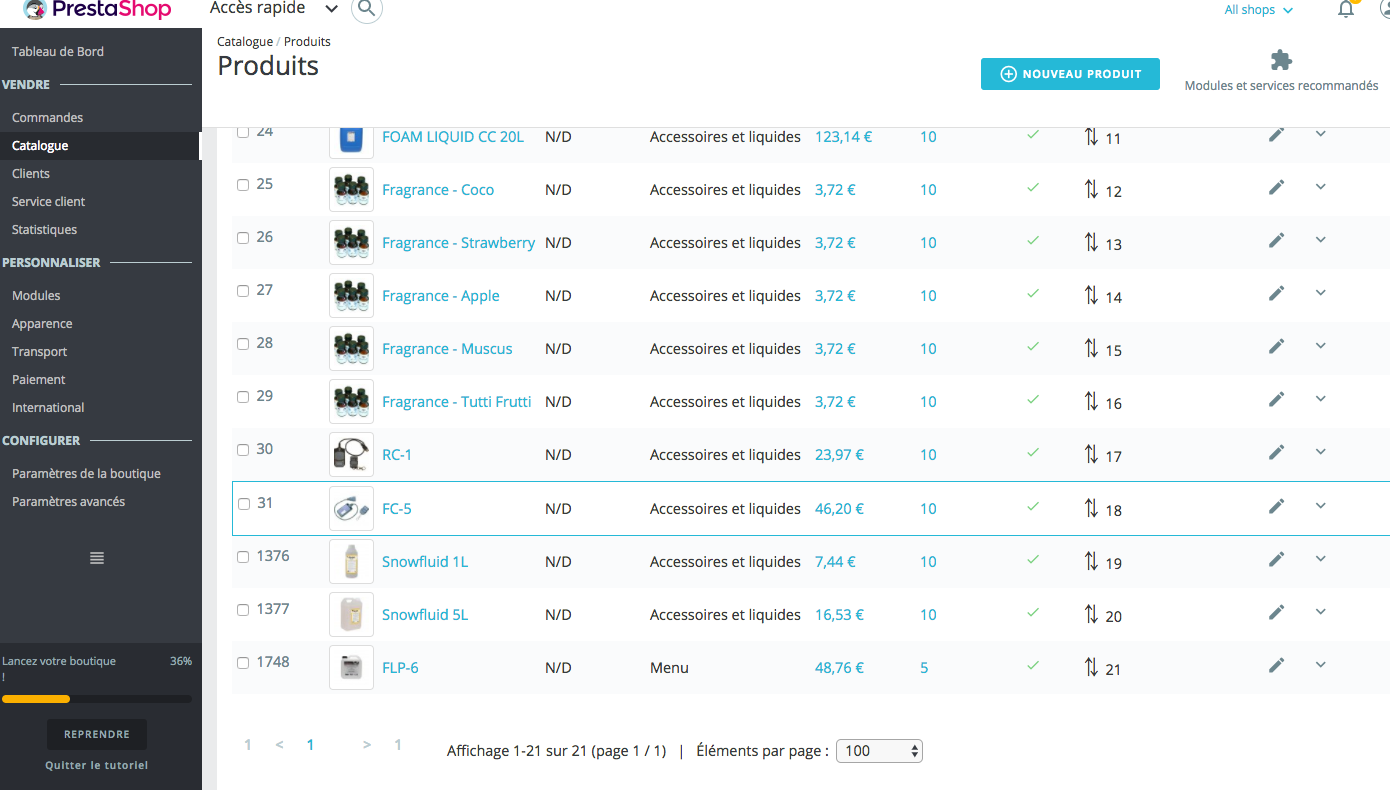Expand action chevron for Fragrance - Apple row
Screen dimensions: 1390x790
[x=1320, y=292]
